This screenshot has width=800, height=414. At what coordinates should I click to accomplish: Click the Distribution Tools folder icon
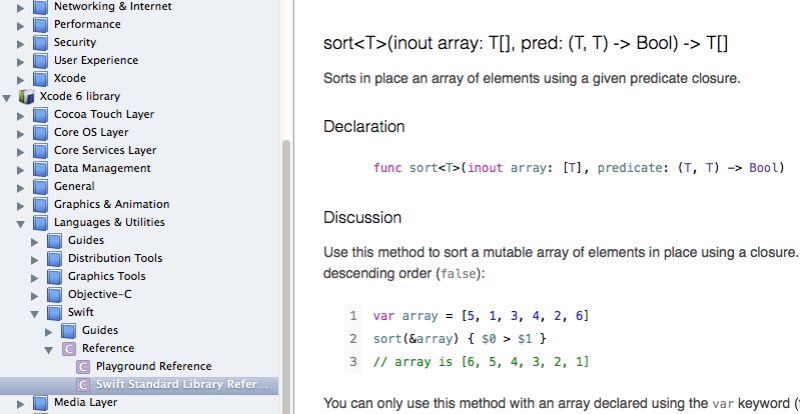pos(55,258)
